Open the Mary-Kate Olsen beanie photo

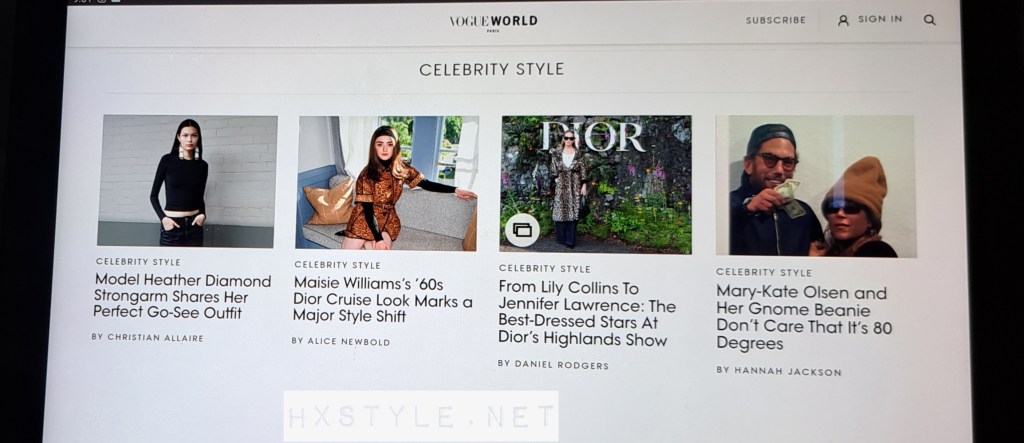(816, 186)
